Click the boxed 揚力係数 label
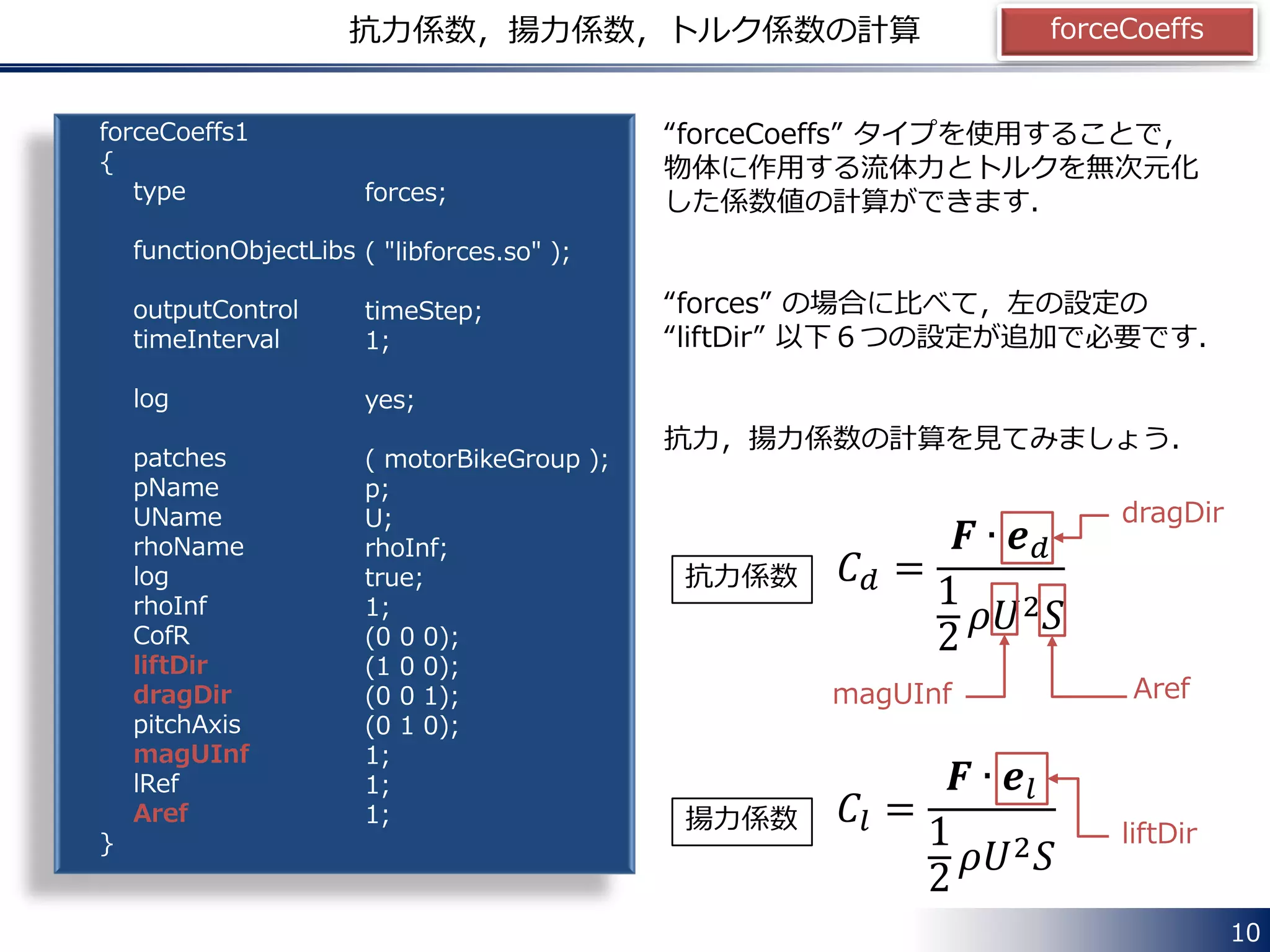Image resolution: width=1270 pixels, height=952 pixels. coord(742,821)
